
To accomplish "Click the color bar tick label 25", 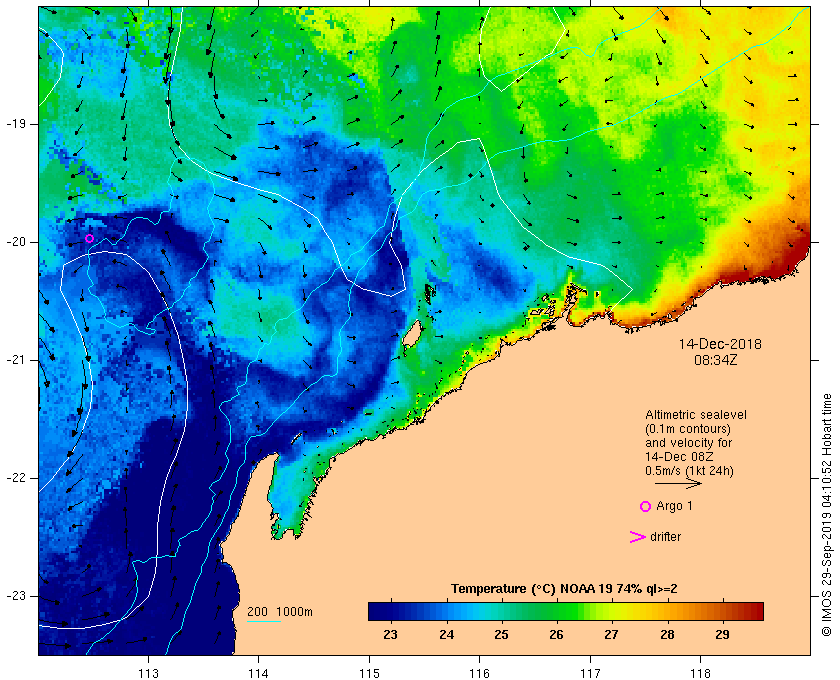I will pos(501,635).
